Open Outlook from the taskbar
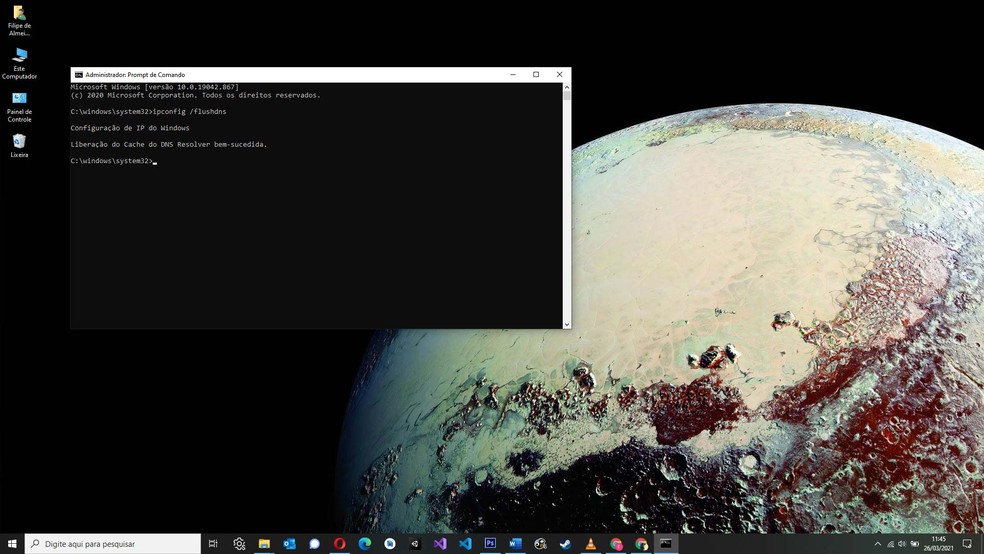 pos(289,543)
